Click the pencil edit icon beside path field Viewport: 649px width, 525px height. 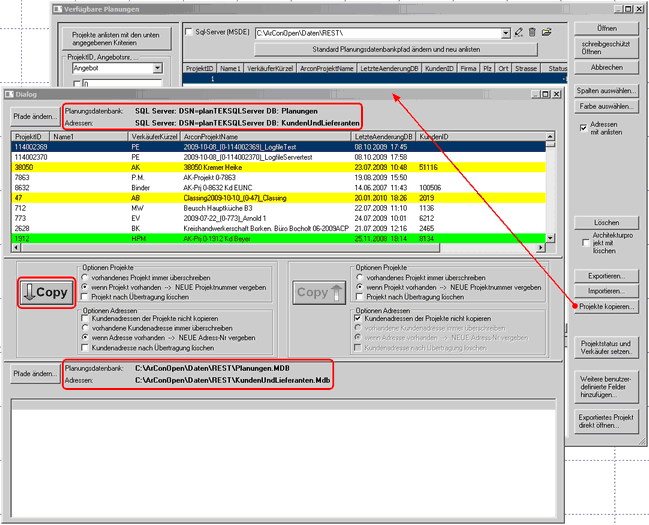517,33
